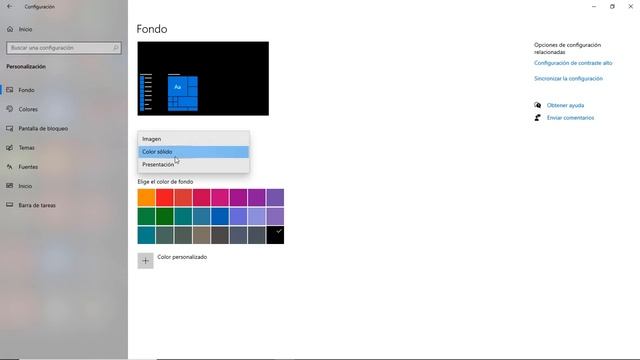
Task: Restore down the Configuración window
Action: (612, 7)
